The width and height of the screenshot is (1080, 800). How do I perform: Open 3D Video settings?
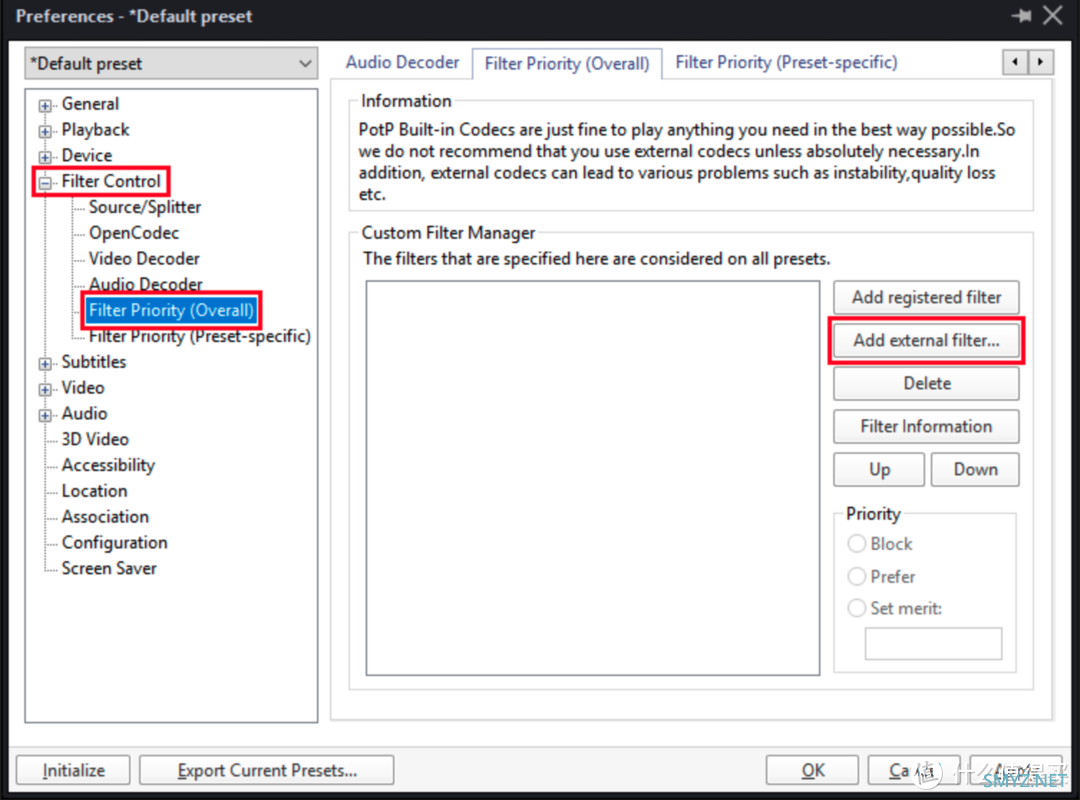95,440
